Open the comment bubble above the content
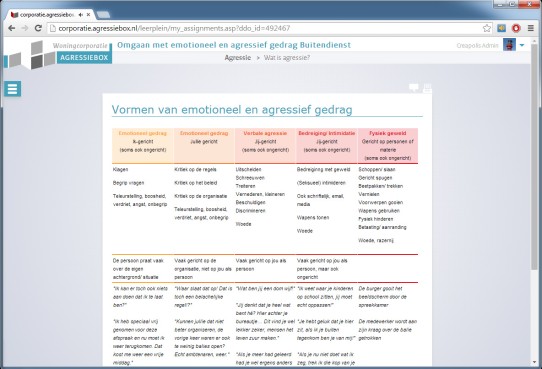 (x=414, y=88)
